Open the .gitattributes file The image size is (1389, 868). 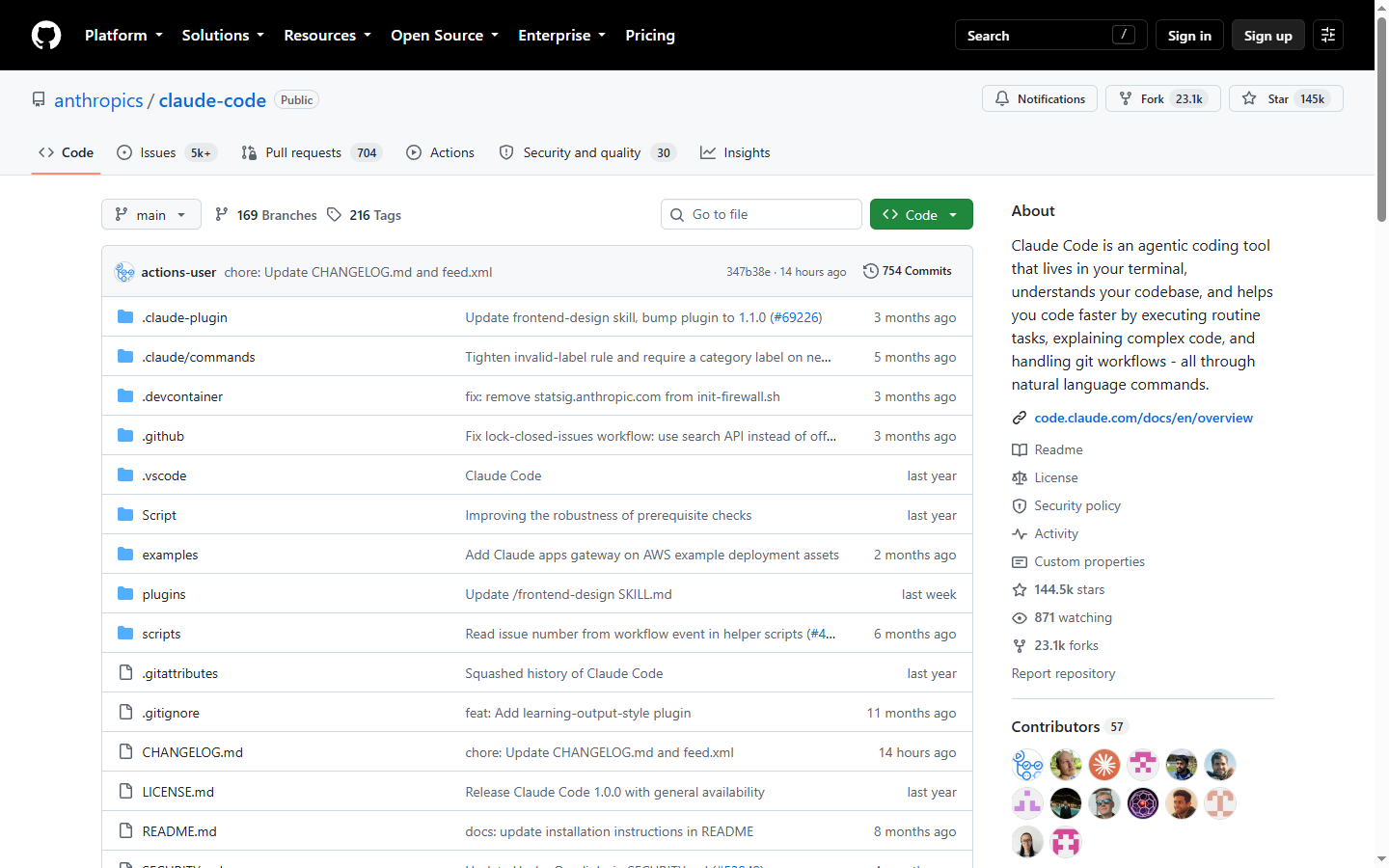[x=179, y=673]
